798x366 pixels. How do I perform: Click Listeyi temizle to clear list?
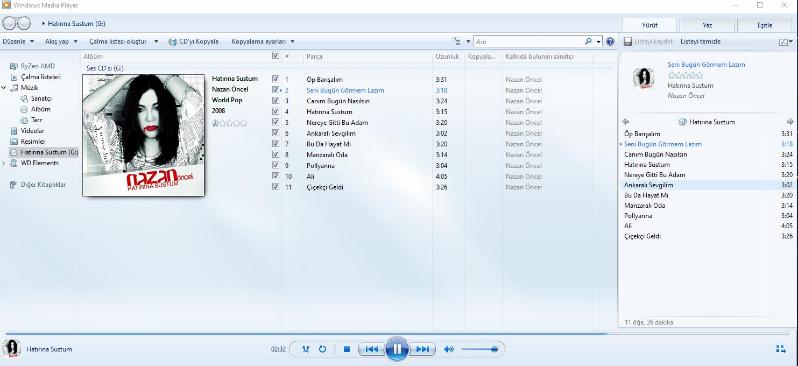pos(700,42)
